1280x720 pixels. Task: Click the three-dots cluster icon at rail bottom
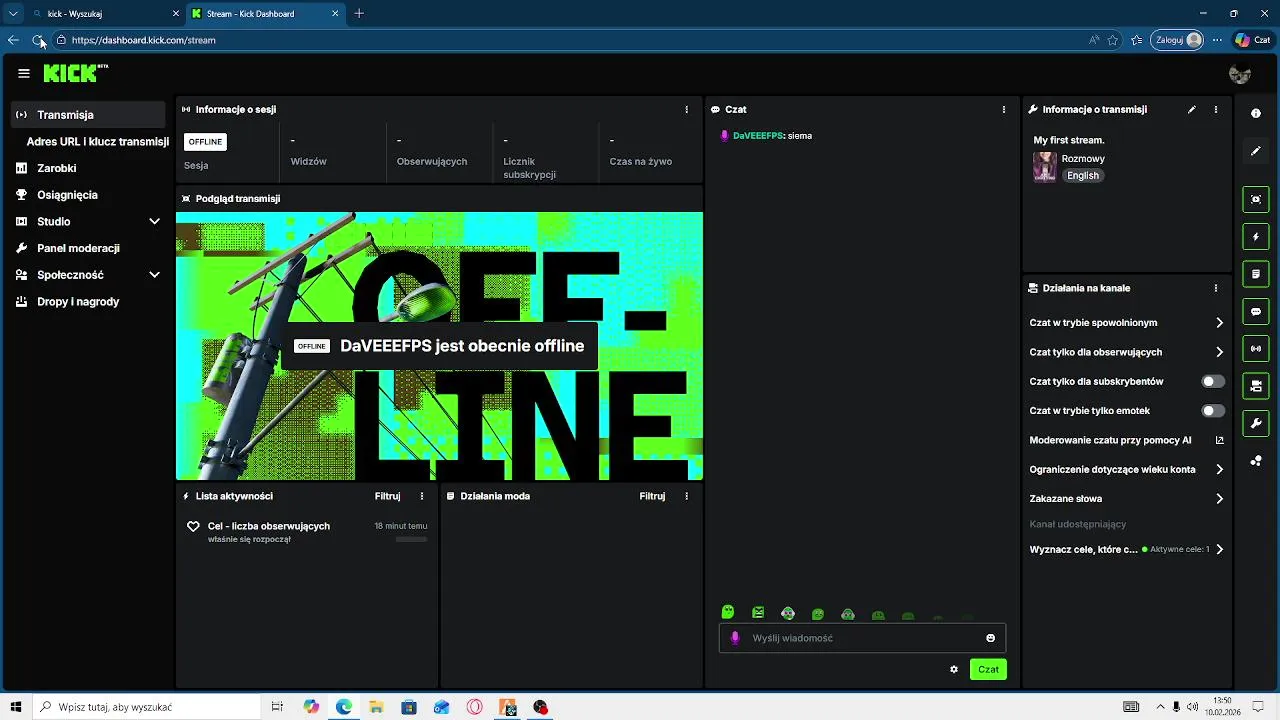1256,461
